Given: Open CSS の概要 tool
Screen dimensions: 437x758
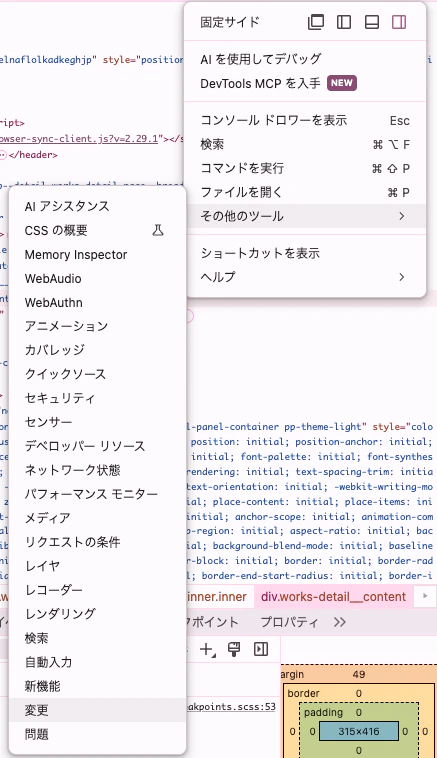Looking at the screenshot, I should tap(97, 231).
